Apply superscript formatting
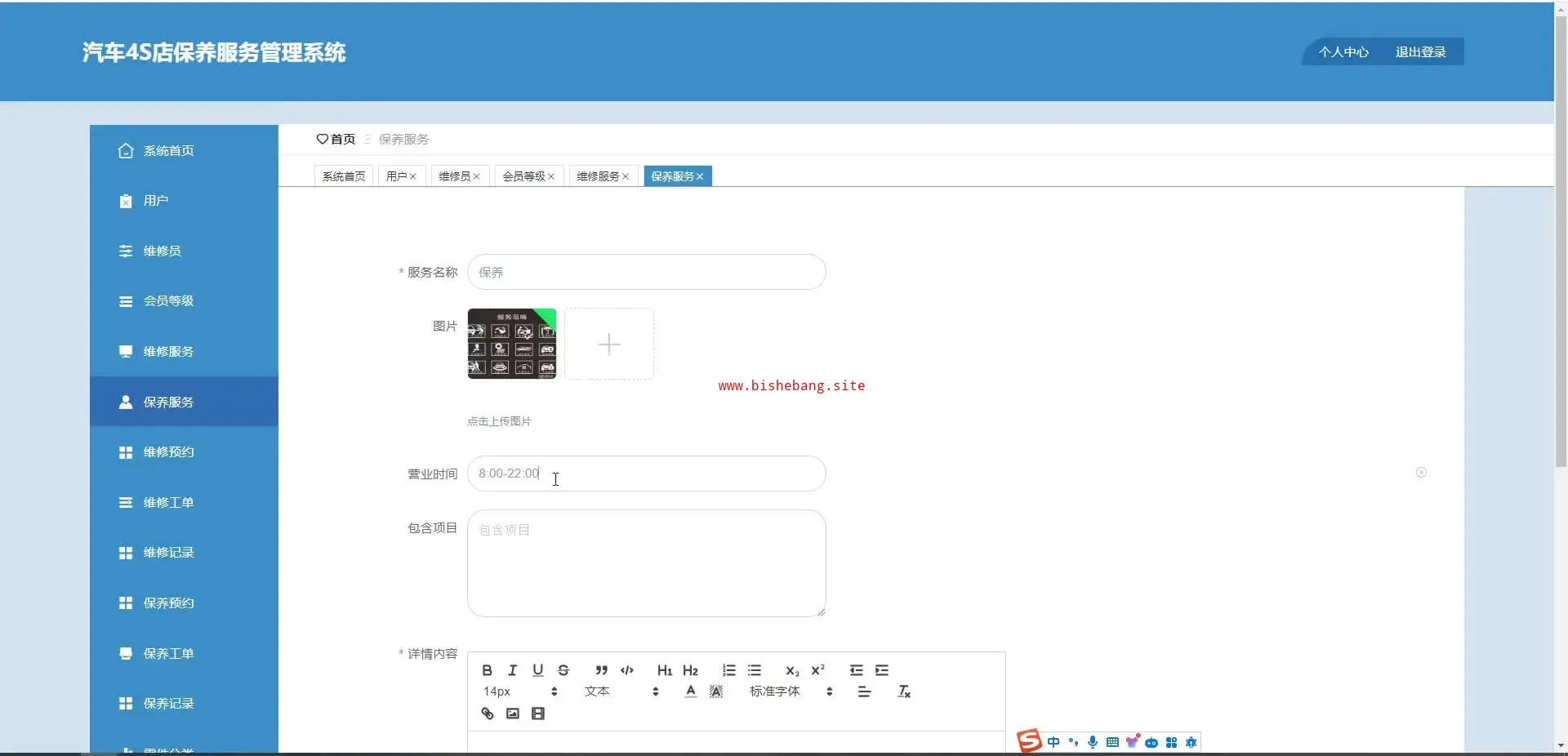Image resolution: width=1568 pixels, height=756 pixels. point(817,670)
